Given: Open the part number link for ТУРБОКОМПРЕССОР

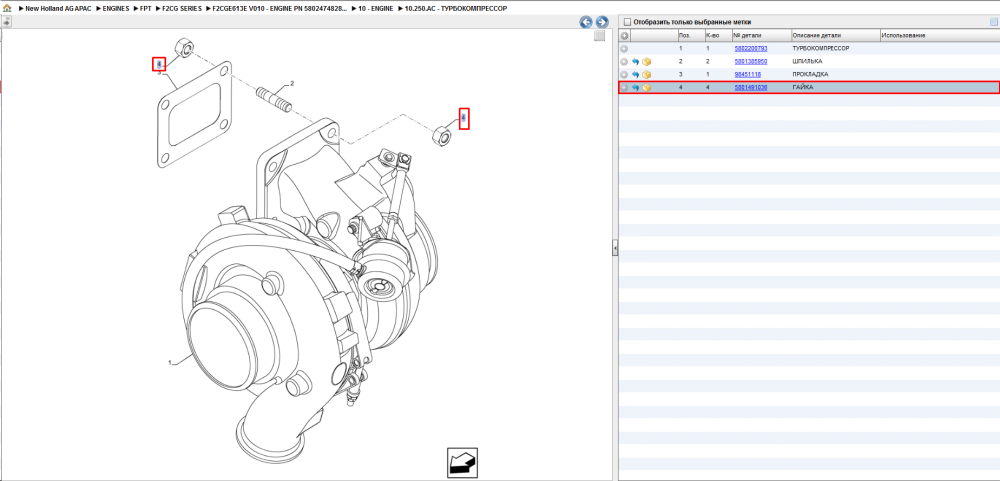Looking at the screenshot, I should (751, 48).
